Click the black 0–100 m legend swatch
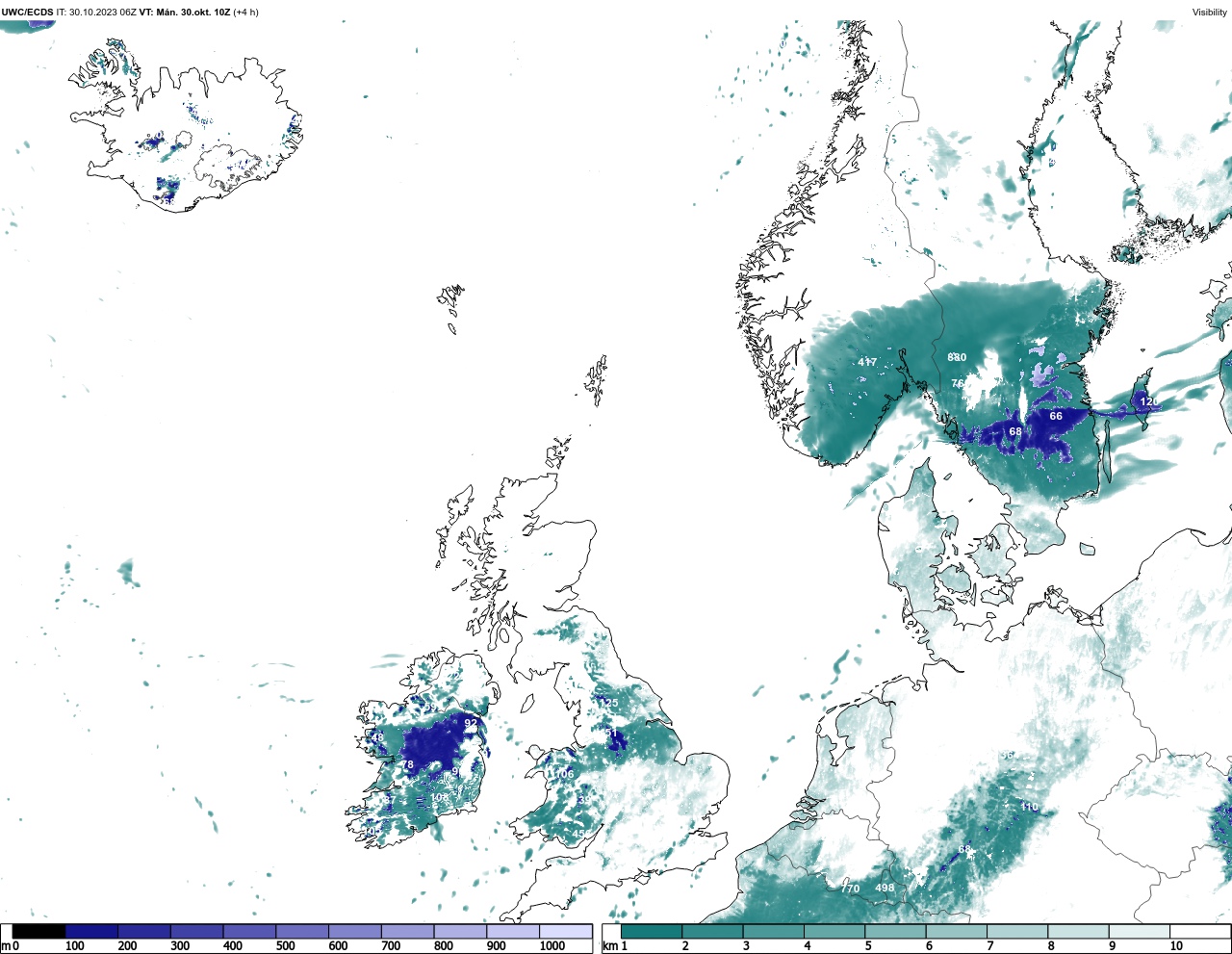1232x954 pixels. coord(39,931)
